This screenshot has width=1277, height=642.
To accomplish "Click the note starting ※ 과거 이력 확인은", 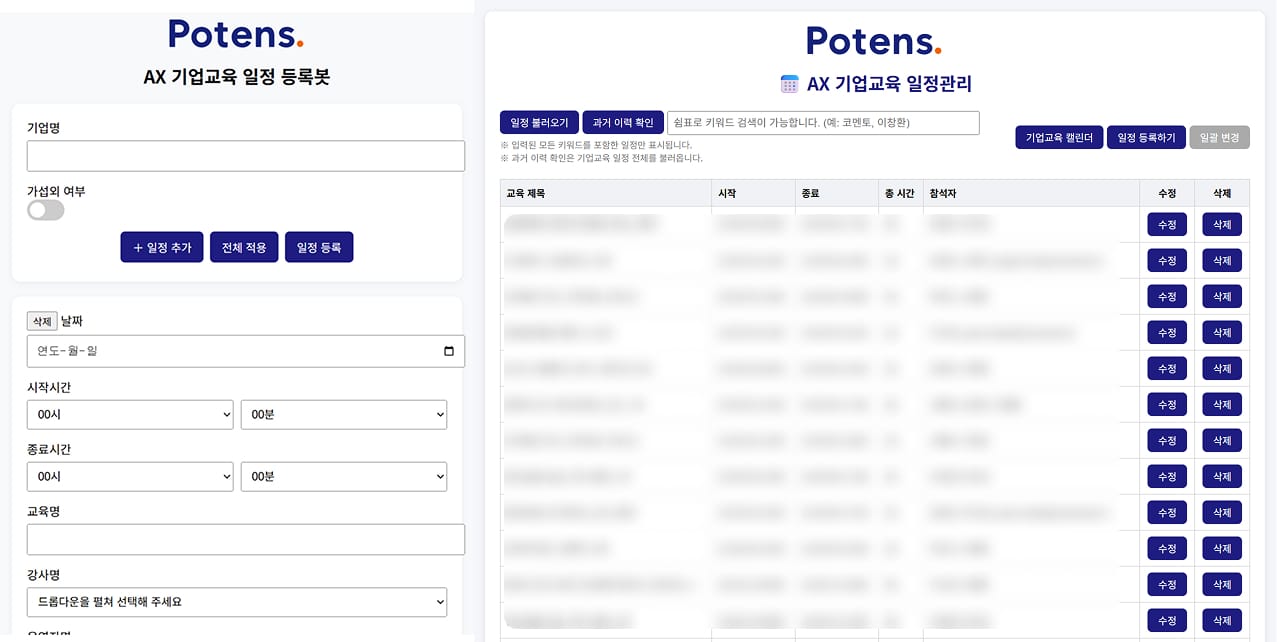I will pyautogui.click(x=601, y=158).
